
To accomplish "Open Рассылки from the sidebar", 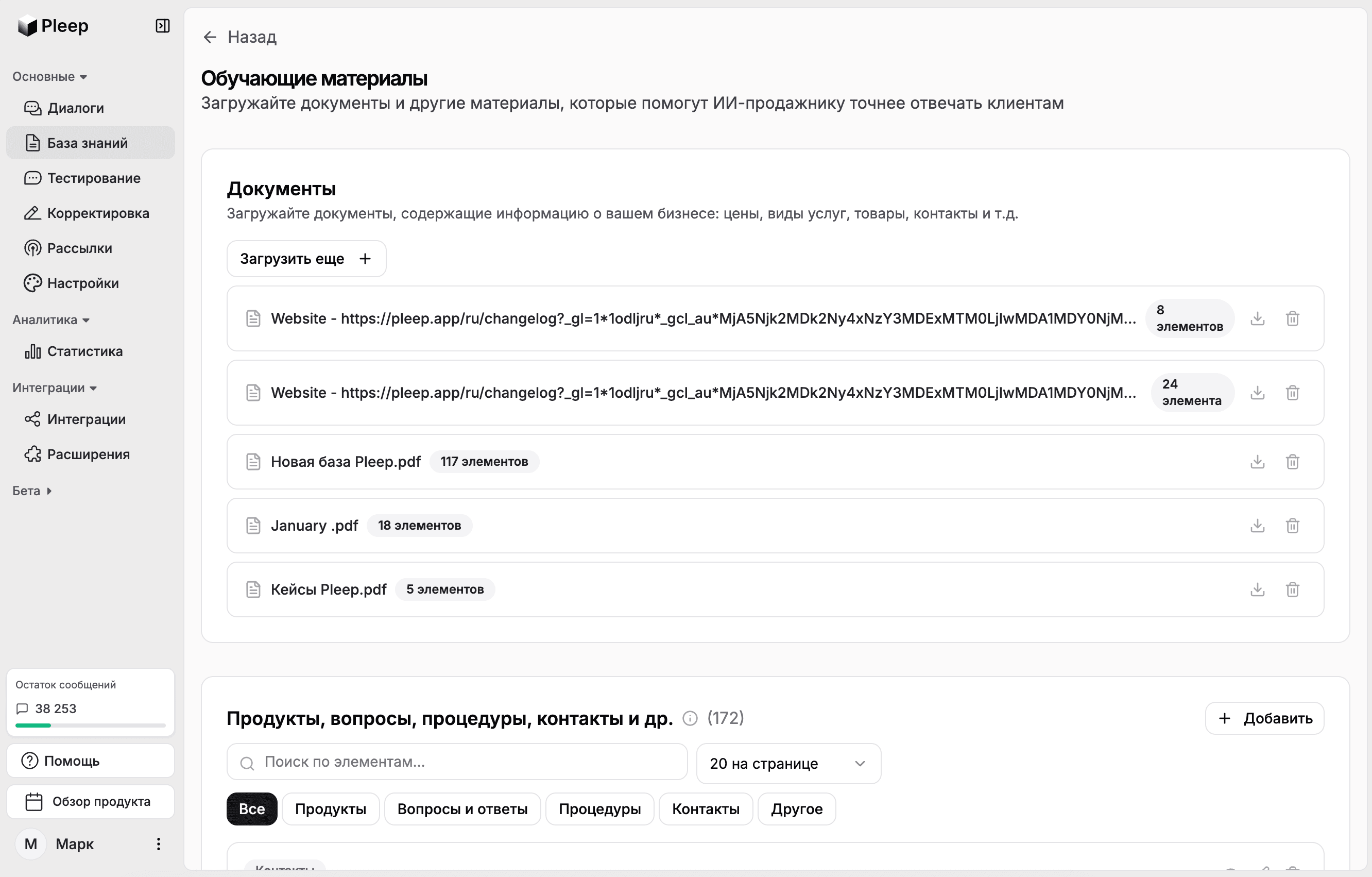I will click(x=79, y=248).
